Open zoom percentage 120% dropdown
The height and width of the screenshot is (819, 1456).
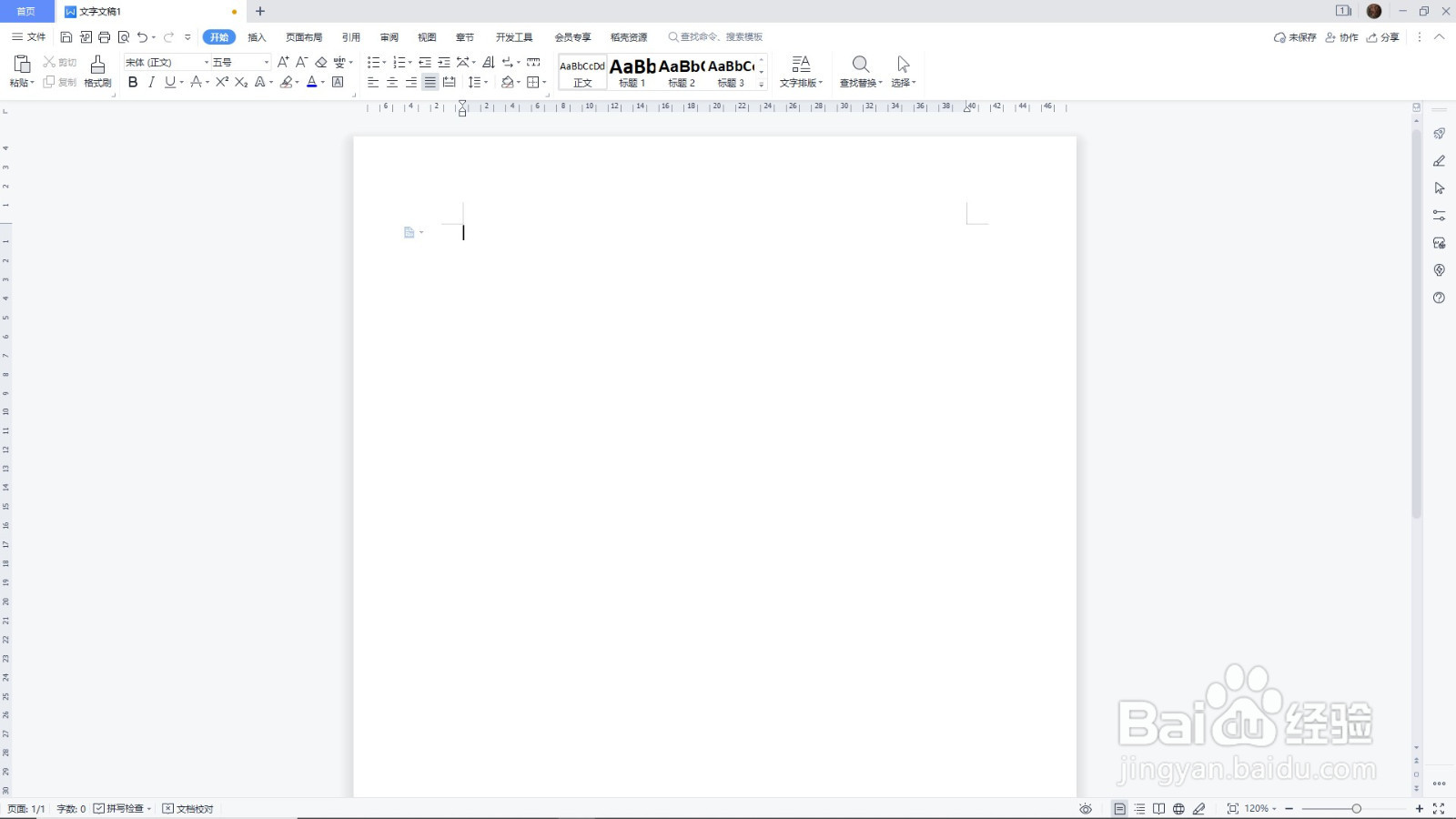click(x=1260, y=808)
